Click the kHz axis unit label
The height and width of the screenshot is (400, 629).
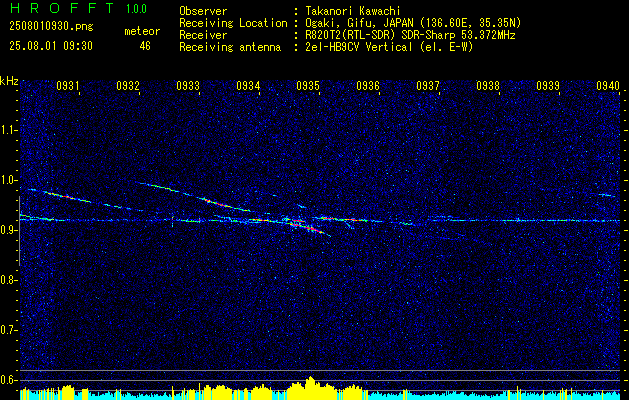coord(9,81)
